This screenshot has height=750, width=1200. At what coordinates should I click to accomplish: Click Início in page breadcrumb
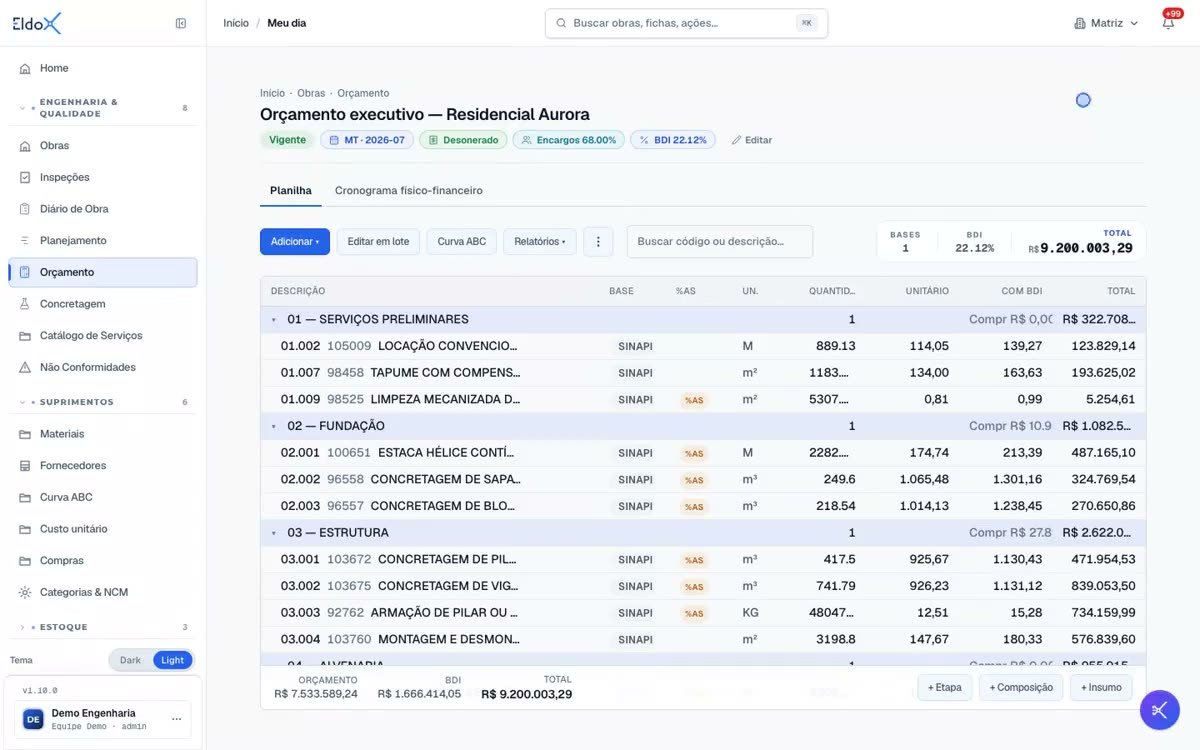tap(272, 93)
